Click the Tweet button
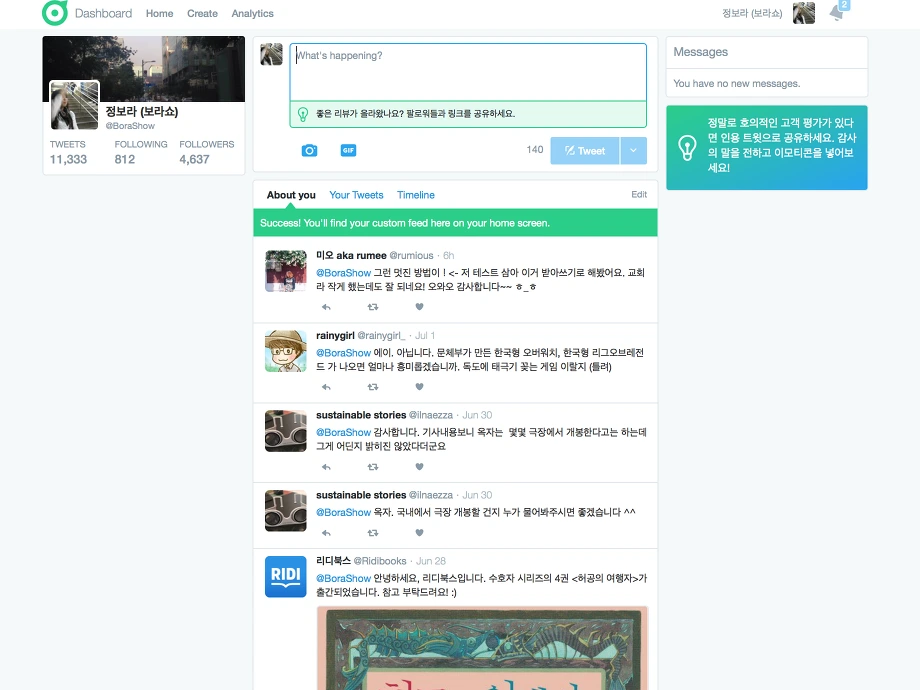 point(585,151)
